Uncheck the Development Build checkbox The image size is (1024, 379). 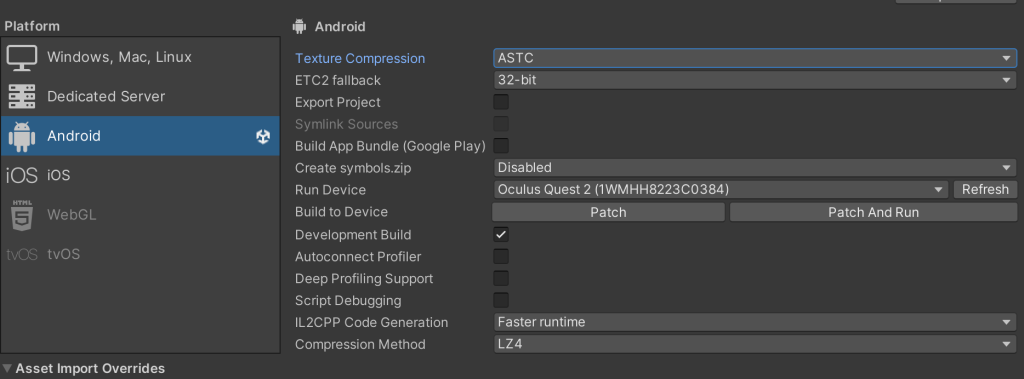(x=501, y=235)
